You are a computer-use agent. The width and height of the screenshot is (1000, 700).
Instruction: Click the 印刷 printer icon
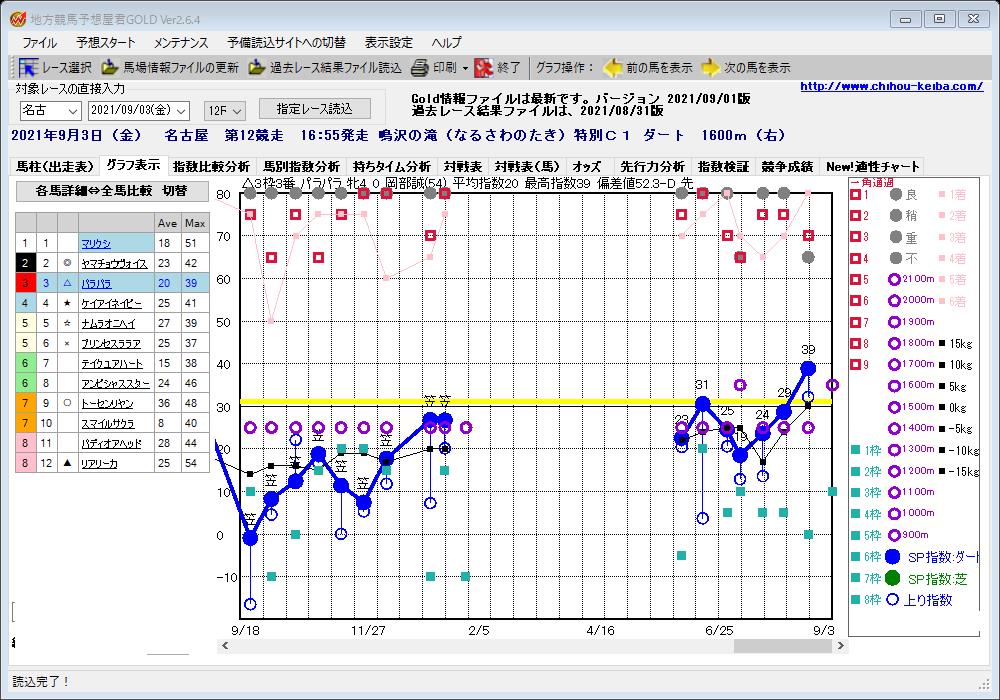pyautogui.click(x=420, y=67)
